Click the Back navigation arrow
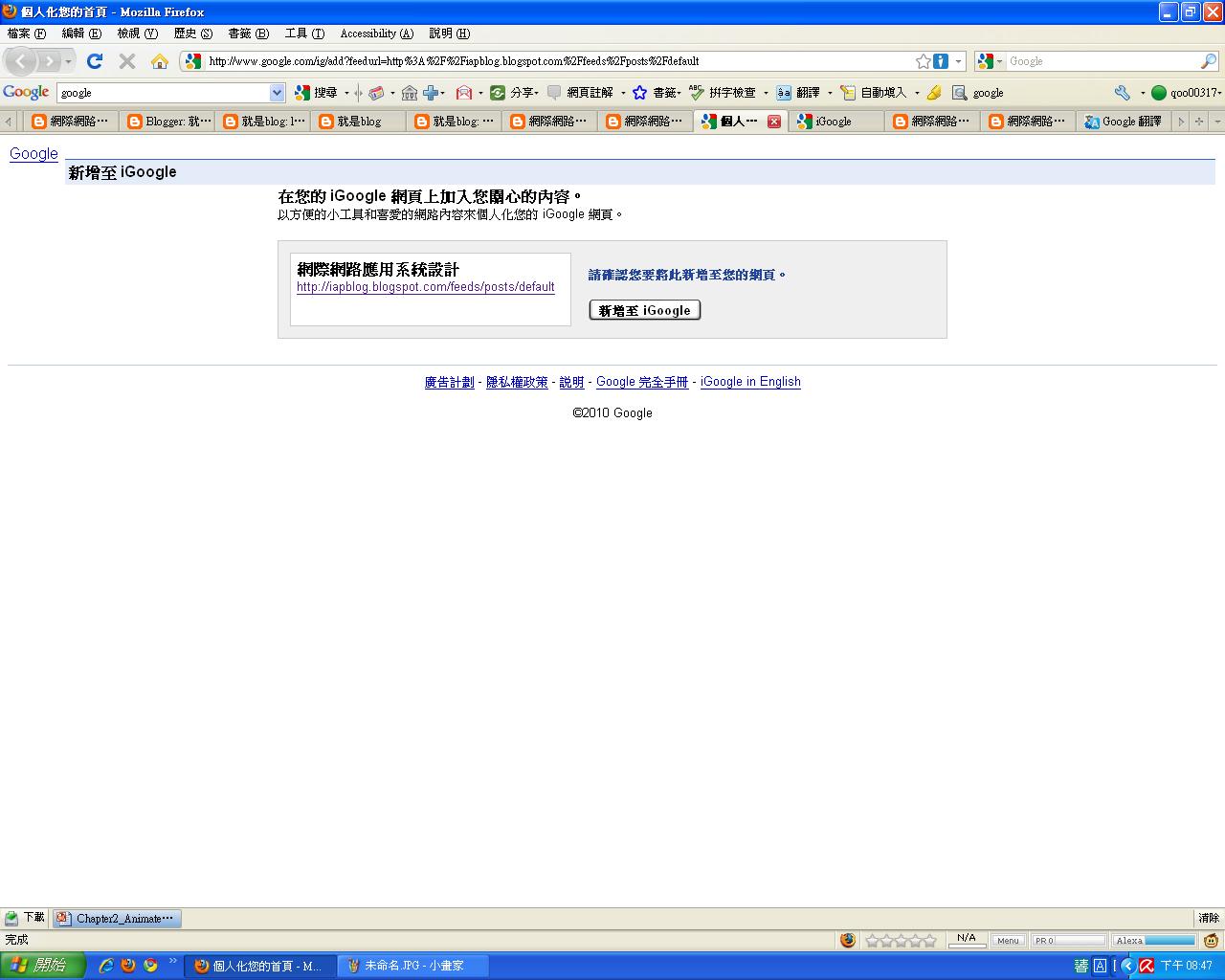Image resolution: width=1225 pixels, height=980 pixels. 21,61
